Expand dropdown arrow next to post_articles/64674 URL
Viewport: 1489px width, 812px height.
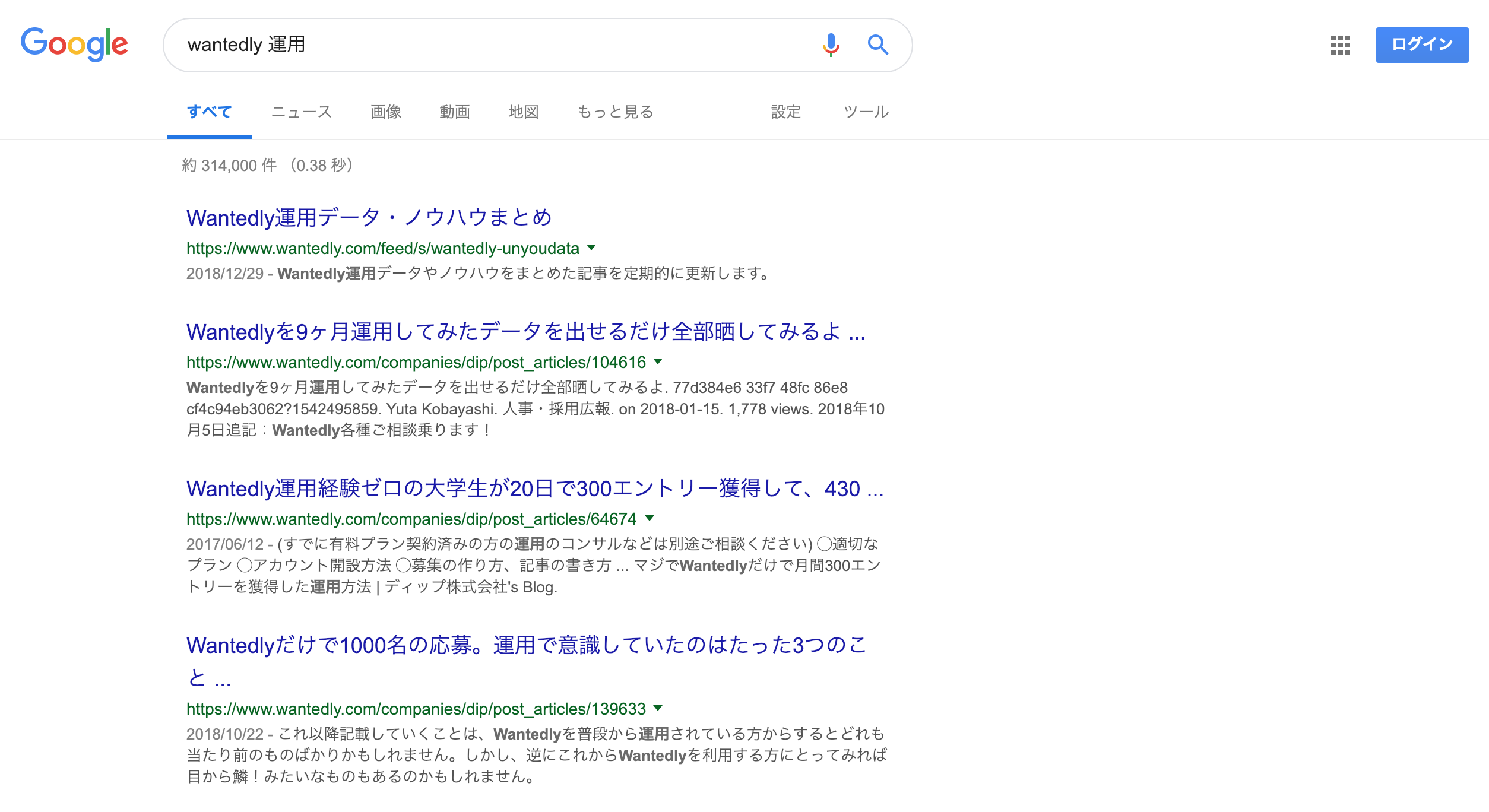[650, 518]
